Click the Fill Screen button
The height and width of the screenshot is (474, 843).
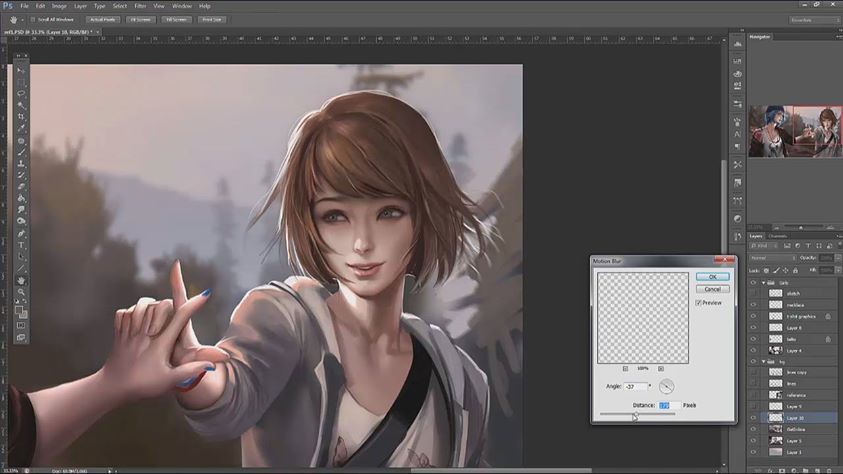point(176,19)
